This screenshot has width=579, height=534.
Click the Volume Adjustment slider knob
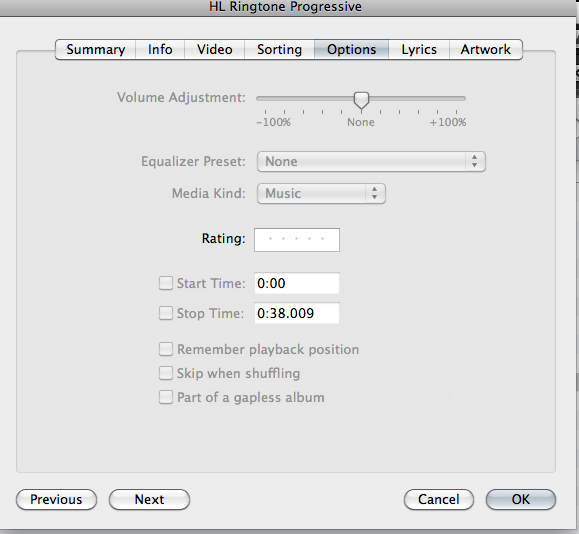point(361,100)
